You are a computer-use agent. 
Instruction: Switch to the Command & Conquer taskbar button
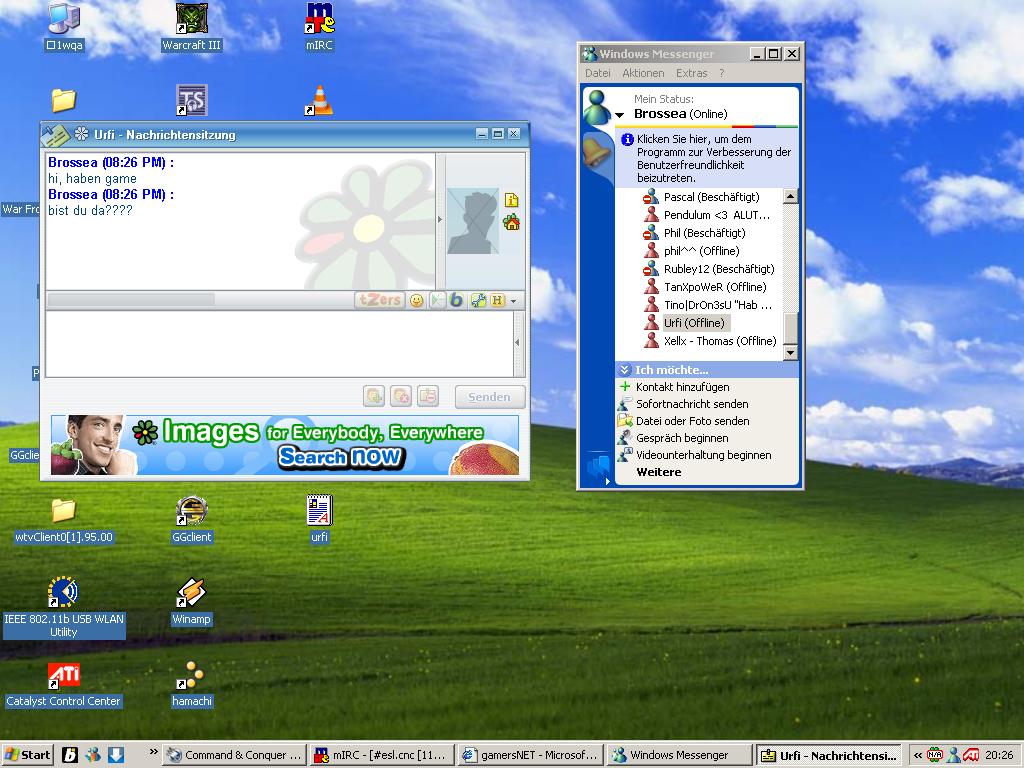pyautogui.click(x=233, y=755)
